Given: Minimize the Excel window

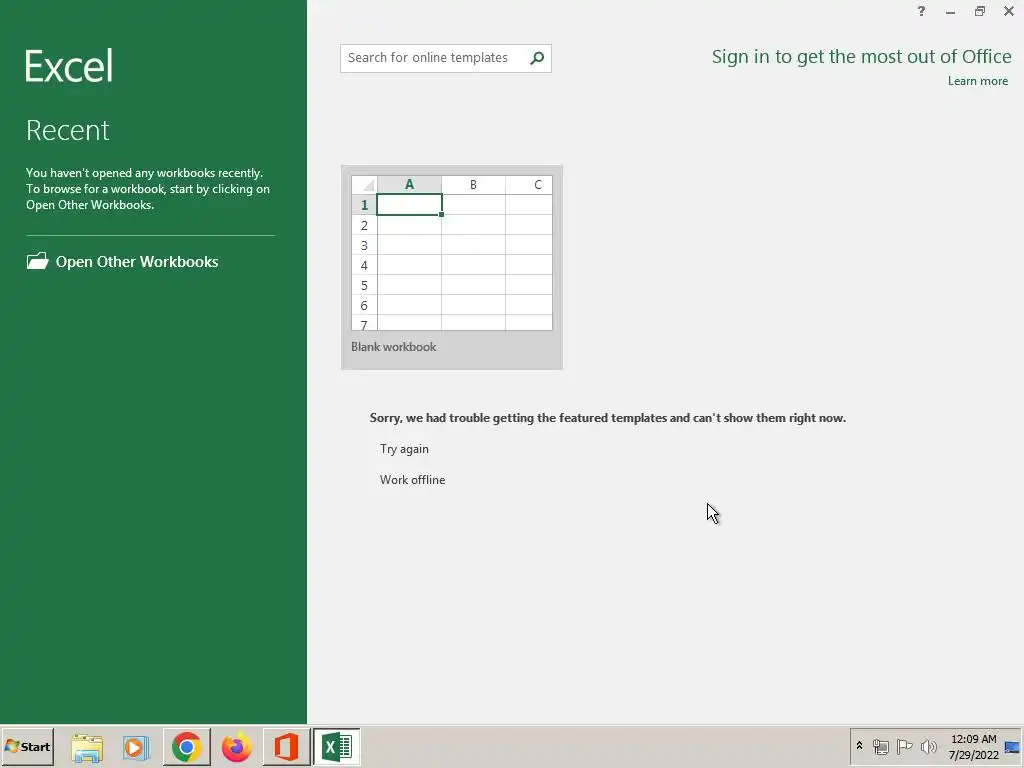Looking at the screenshot, I should click(950, 11).
